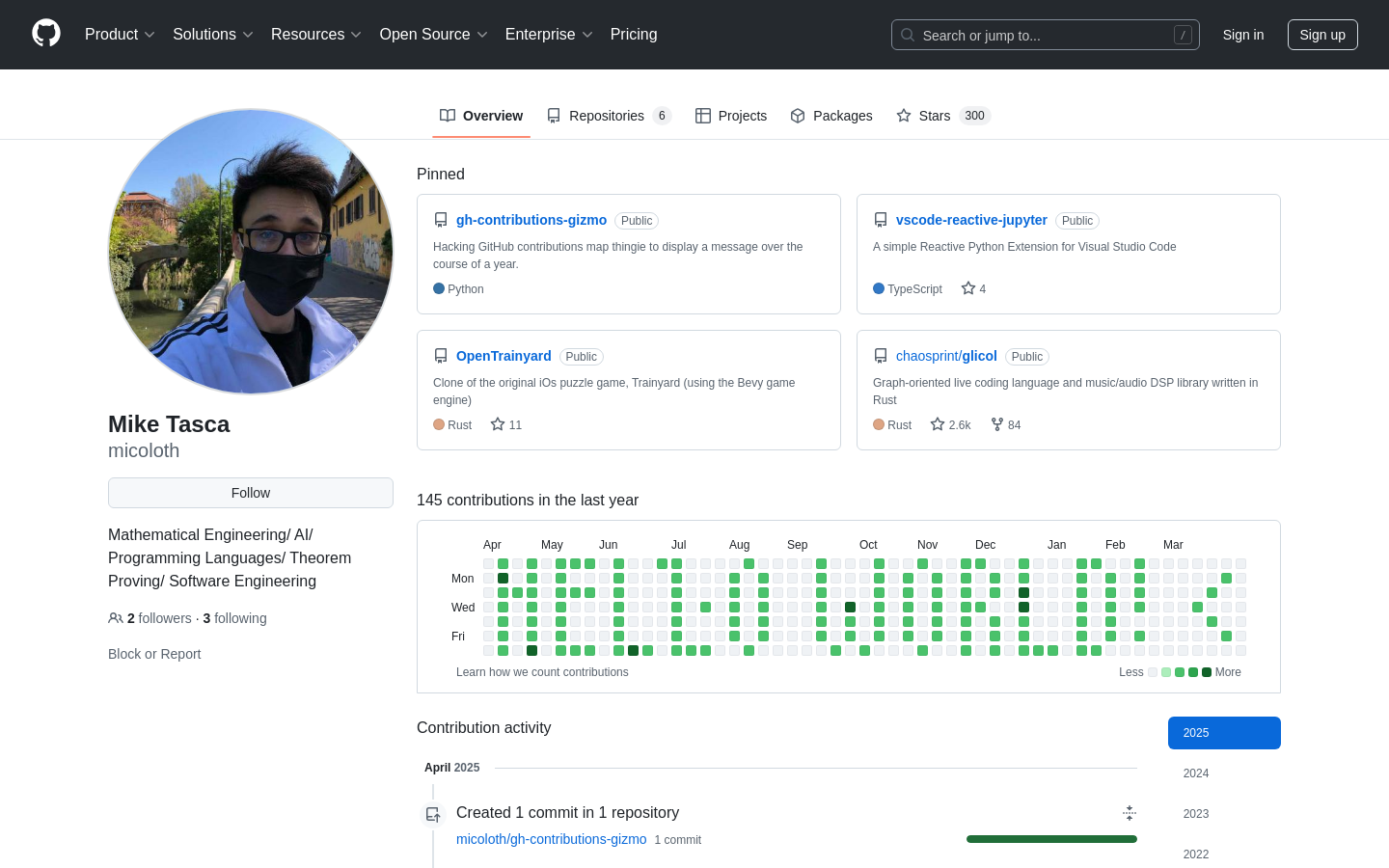This screenshot has height=868, width=1389.
Task: Expand the Open Source menu
Action: tap(434, 35)
